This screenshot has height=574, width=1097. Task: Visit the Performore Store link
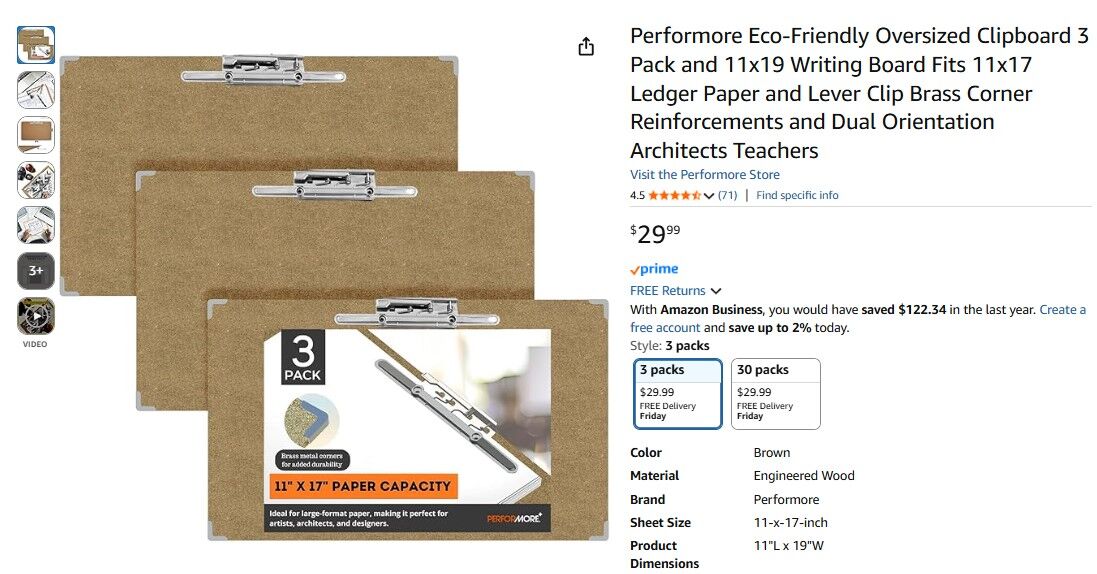pos(705,174)
